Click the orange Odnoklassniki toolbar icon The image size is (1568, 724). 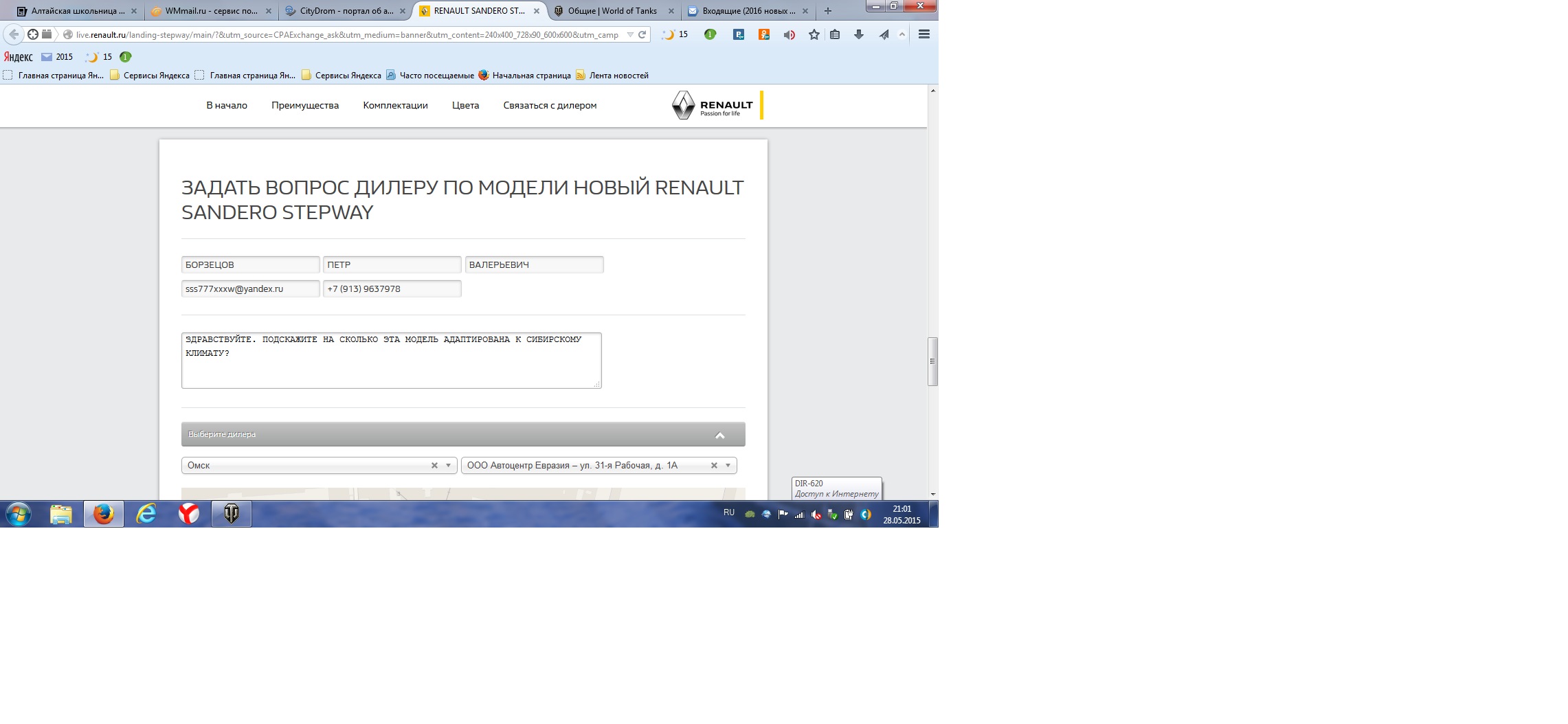(764, 34)
